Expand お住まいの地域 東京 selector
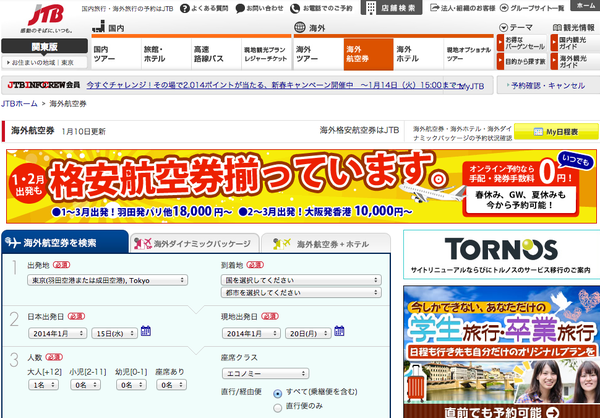The height and width of the screenshot is (418, 600). (x=45, y=62)
